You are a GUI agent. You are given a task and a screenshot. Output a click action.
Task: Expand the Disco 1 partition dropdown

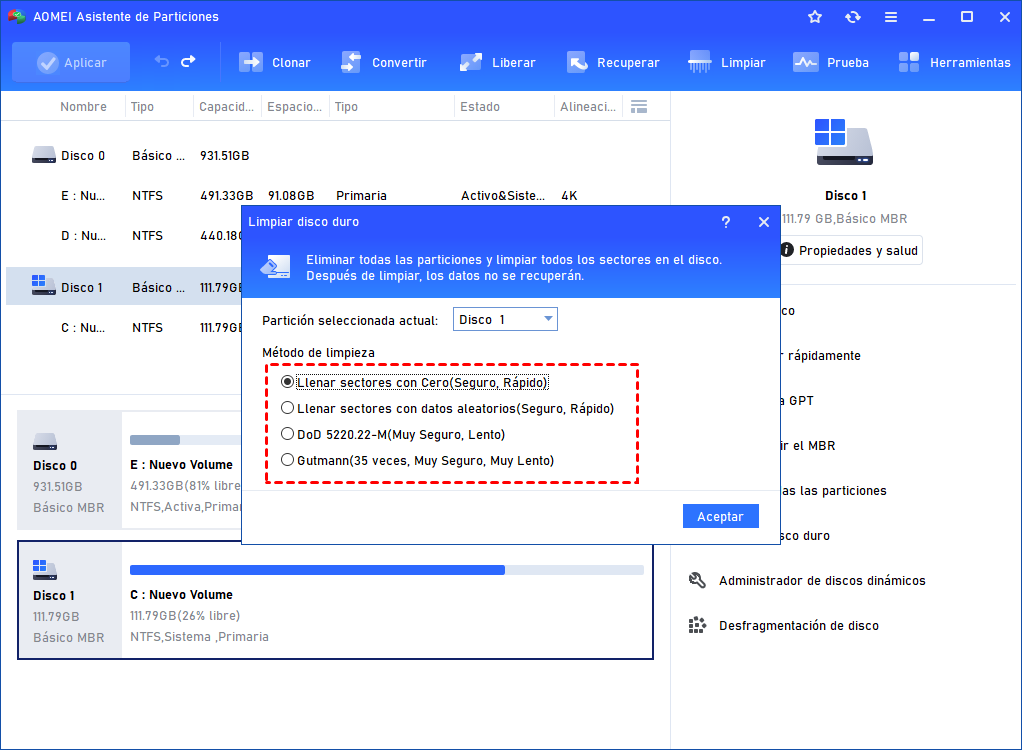pyautogui.click(x=505, y=319)
